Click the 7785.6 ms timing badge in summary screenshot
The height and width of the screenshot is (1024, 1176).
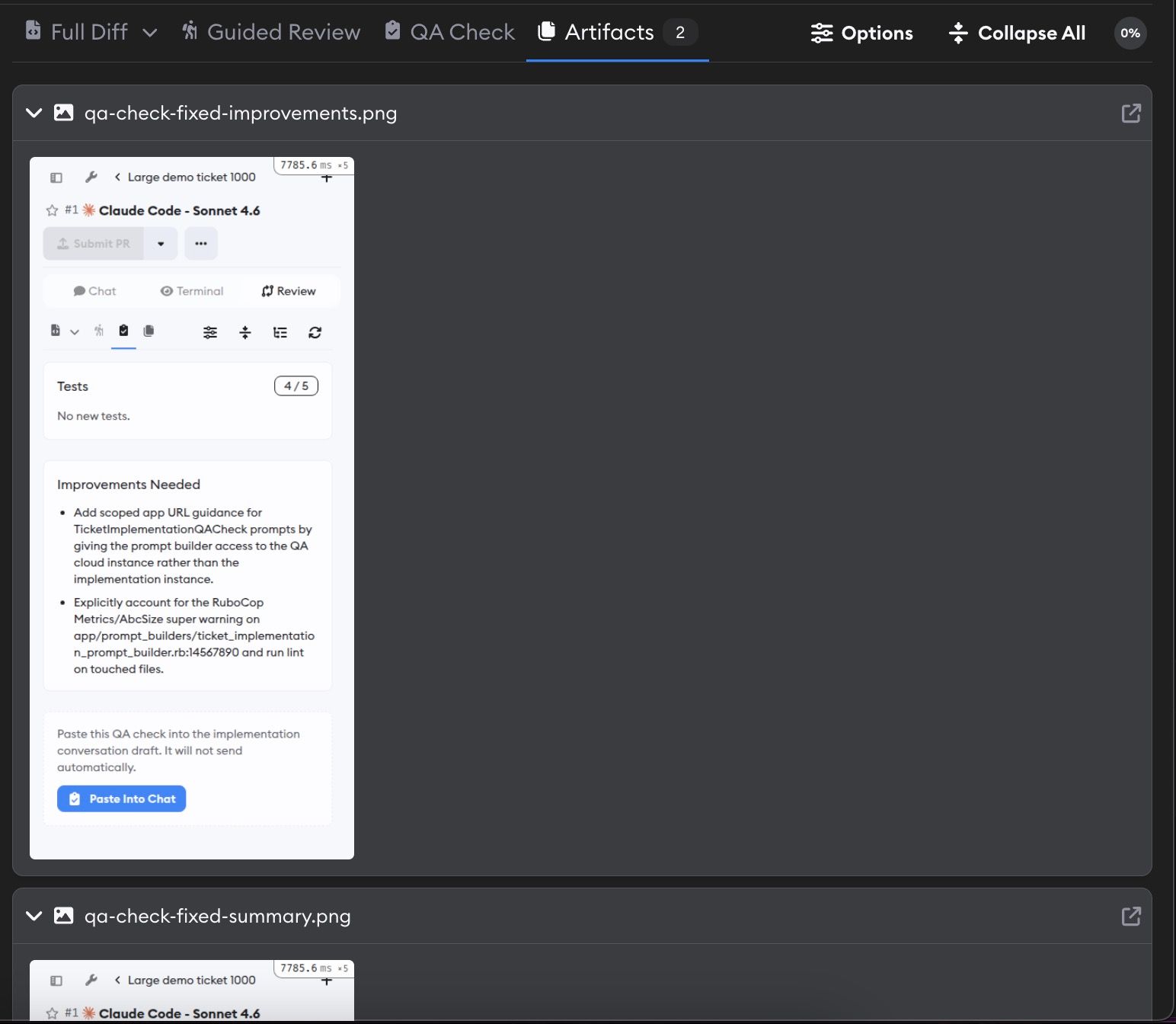point(314,968)
